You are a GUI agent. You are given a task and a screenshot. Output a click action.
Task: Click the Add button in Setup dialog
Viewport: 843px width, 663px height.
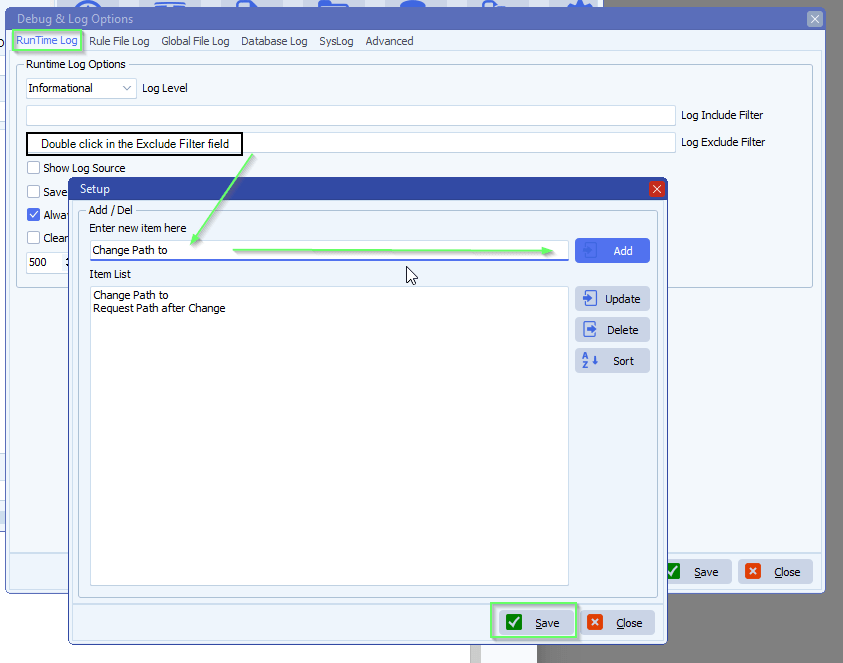[612, 251]
